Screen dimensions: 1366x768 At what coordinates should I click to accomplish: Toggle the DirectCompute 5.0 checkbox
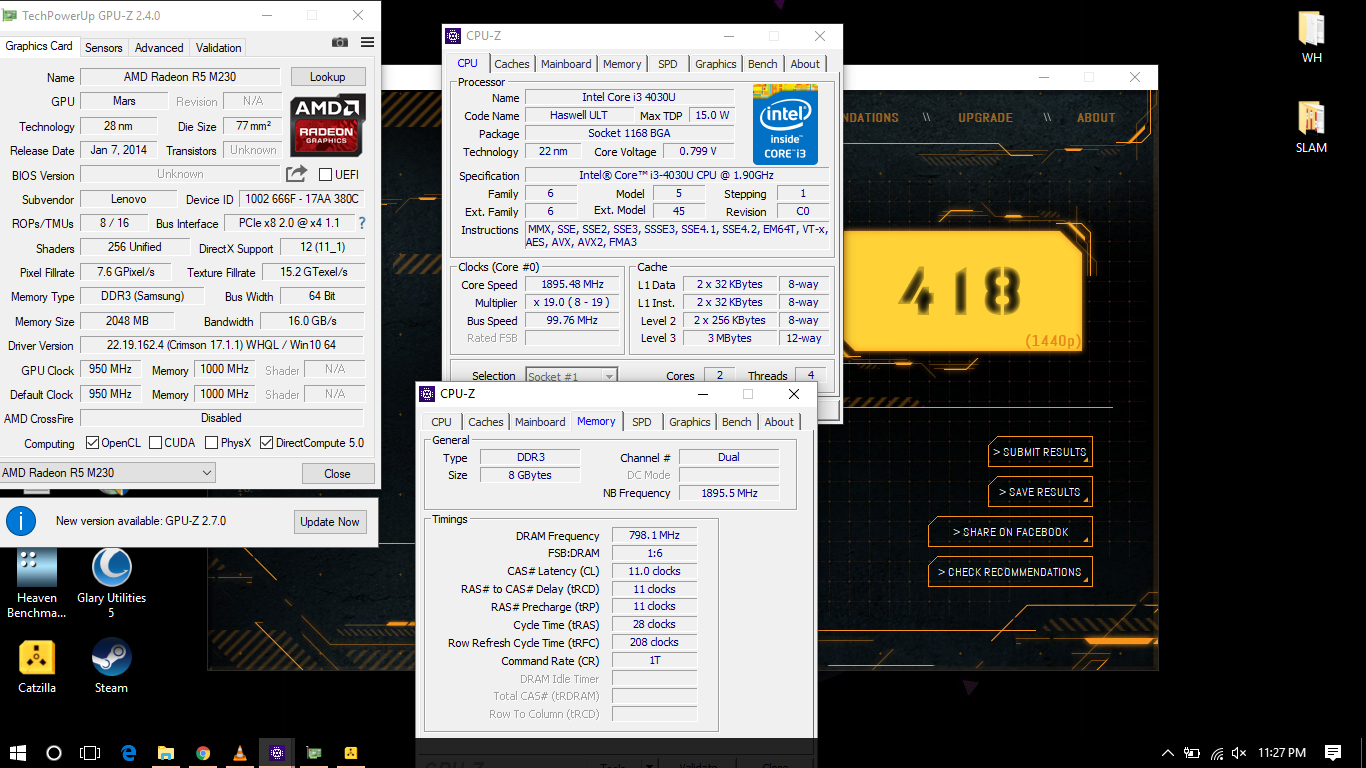tap(266, 443)
